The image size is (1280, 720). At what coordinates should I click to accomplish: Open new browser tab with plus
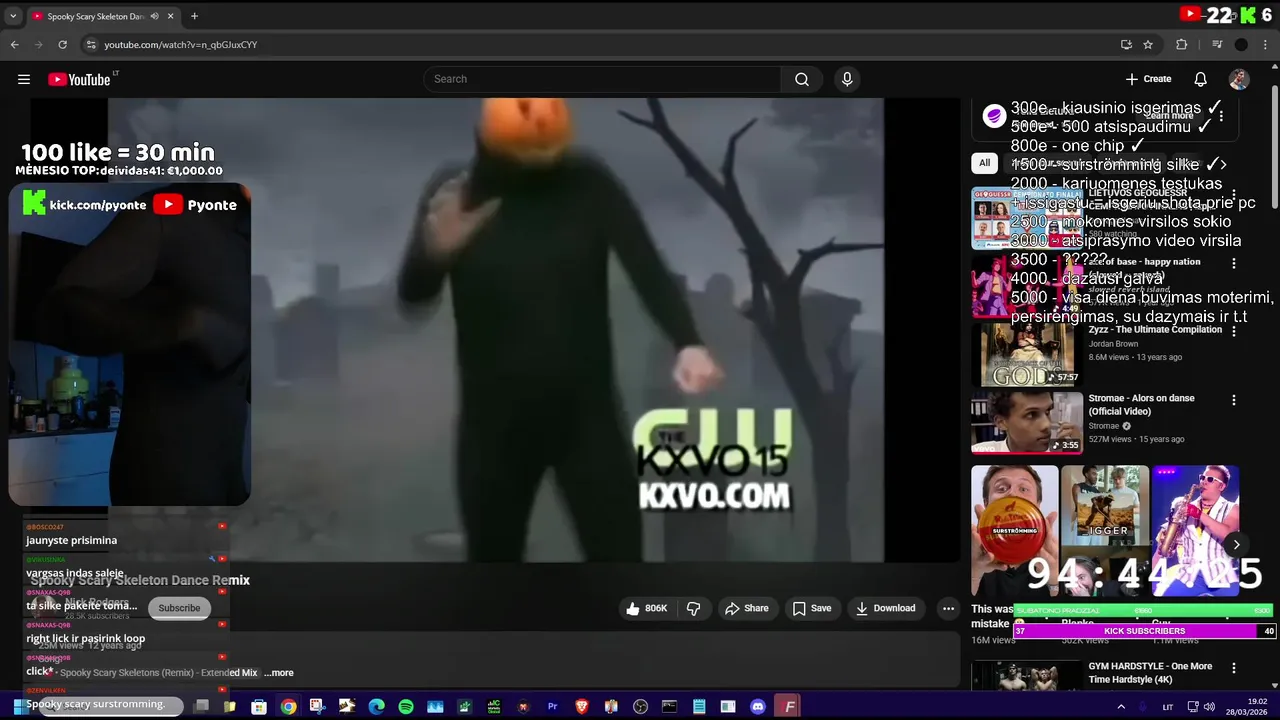click(x=194, y=16)
